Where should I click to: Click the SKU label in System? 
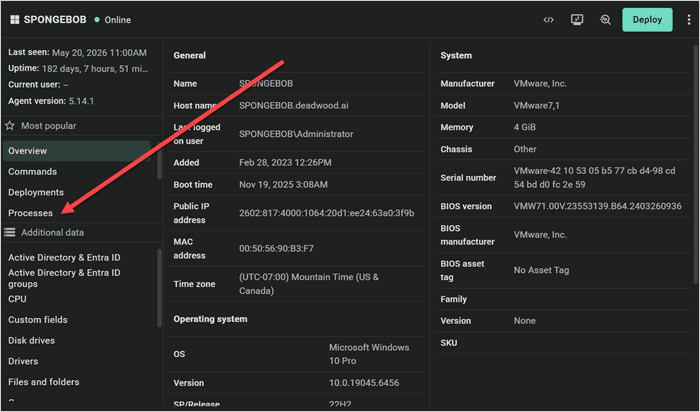click(449, 343)
